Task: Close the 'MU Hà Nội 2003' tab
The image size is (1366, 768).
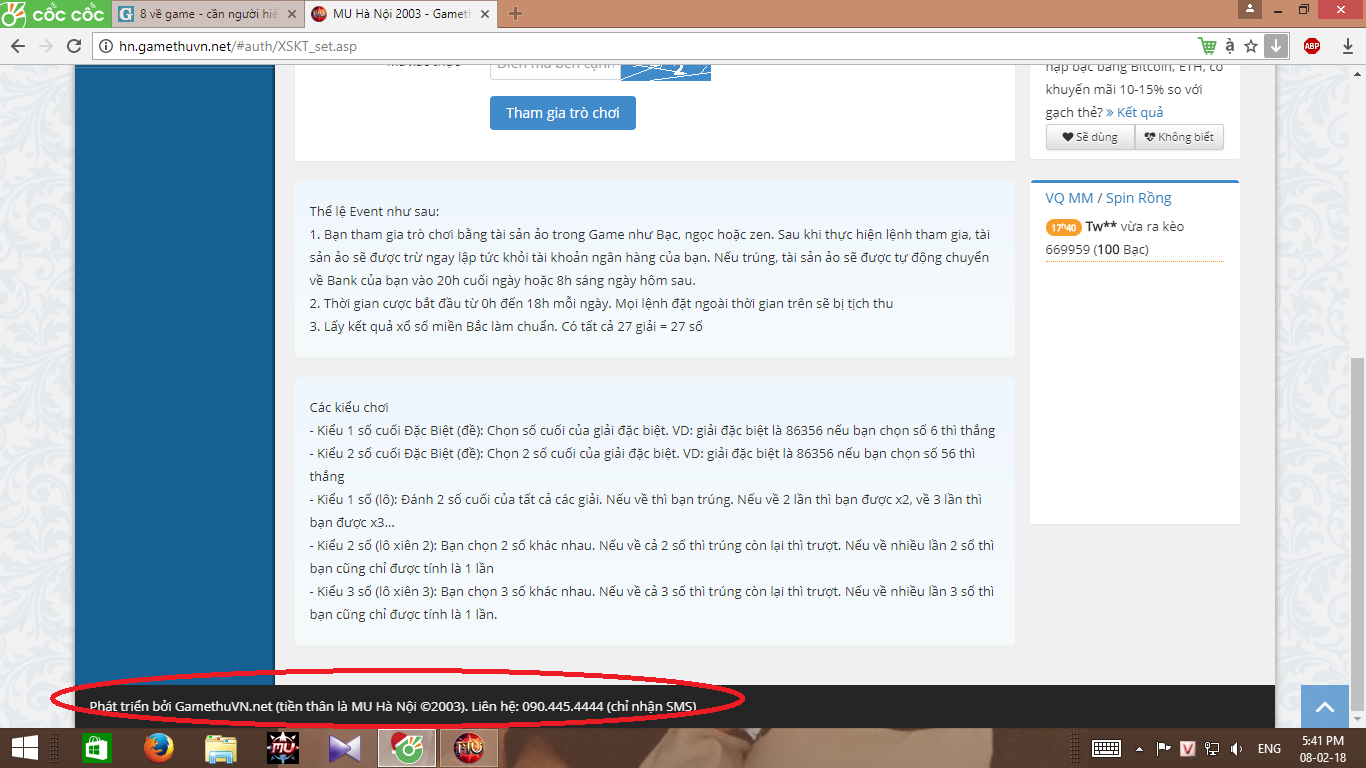Action: point(485,14)
